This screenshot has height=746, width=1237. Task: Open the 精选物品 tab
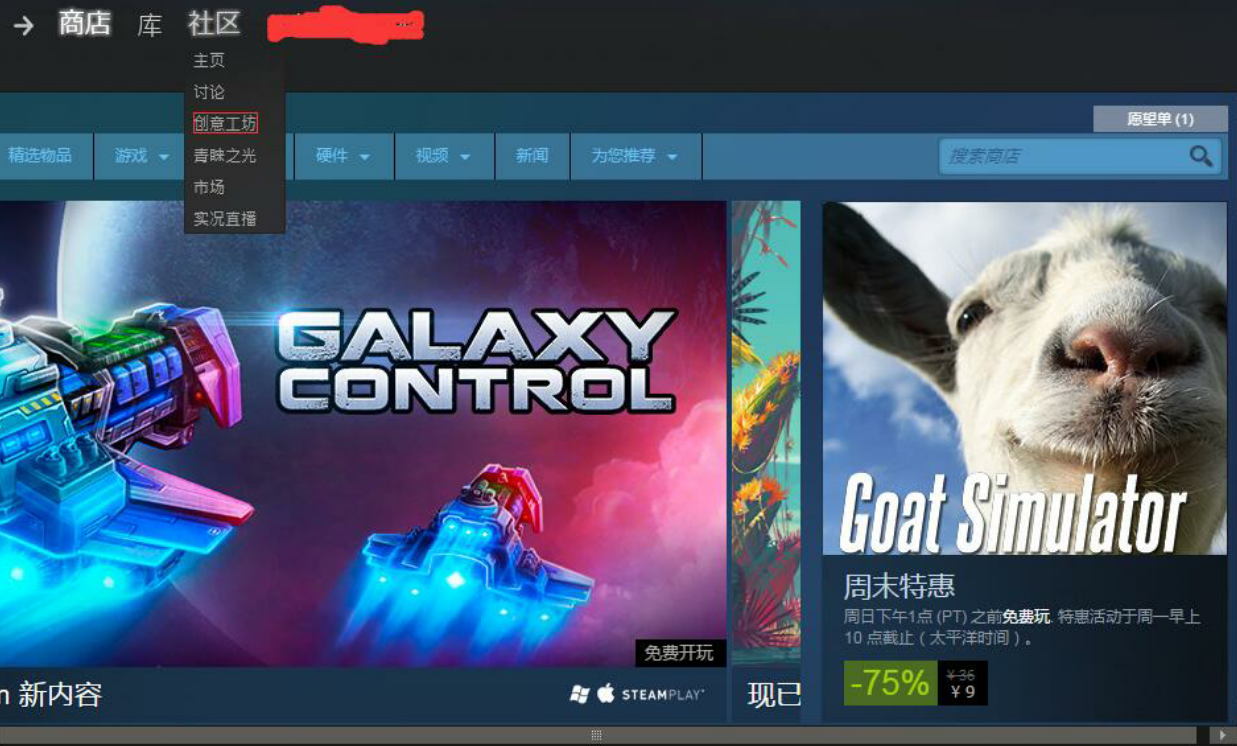pos(40,156)
